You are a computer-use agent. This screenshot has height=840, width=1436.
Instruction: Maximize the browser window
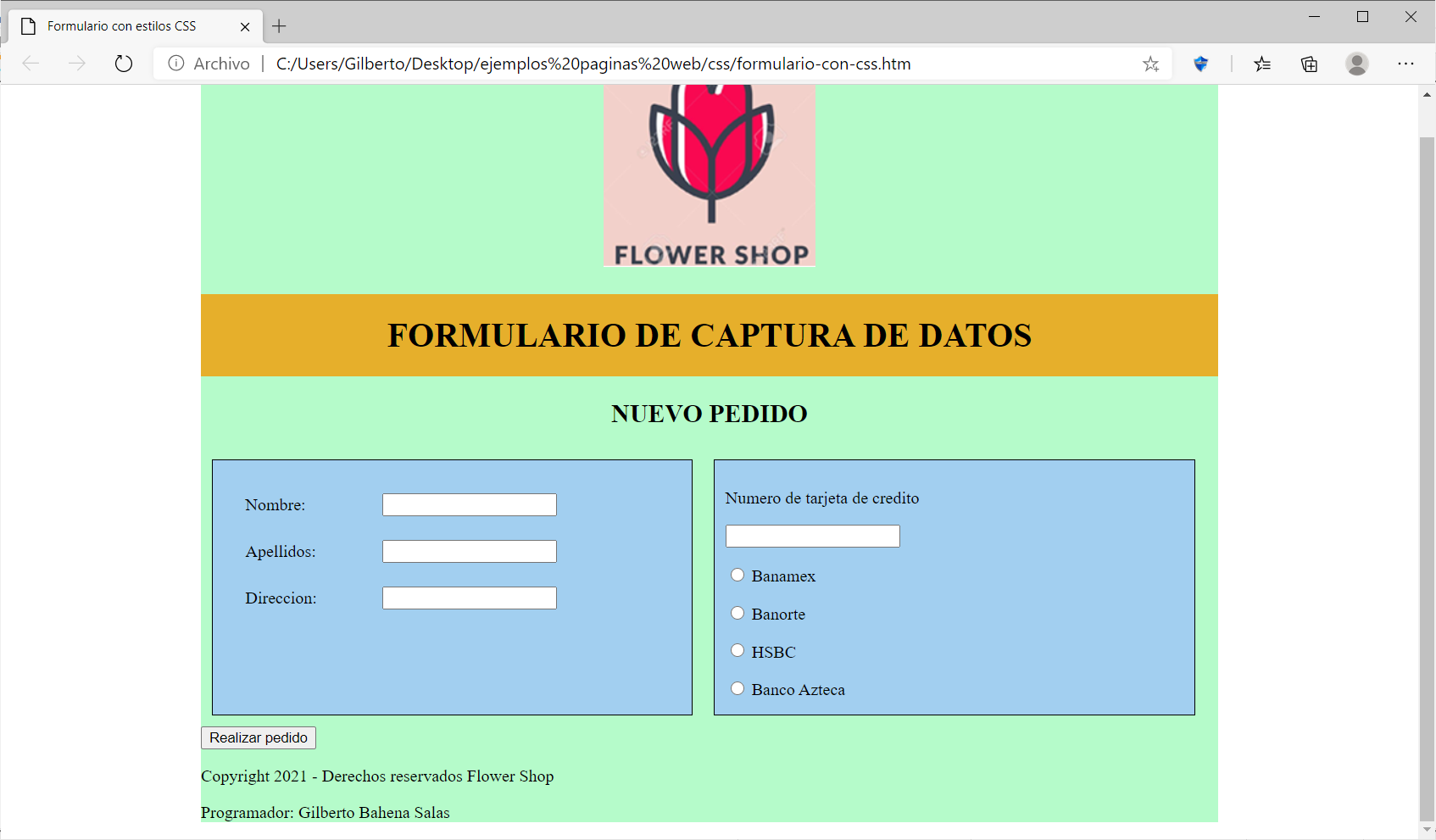pyautogui.click(x=1363, y=17)
